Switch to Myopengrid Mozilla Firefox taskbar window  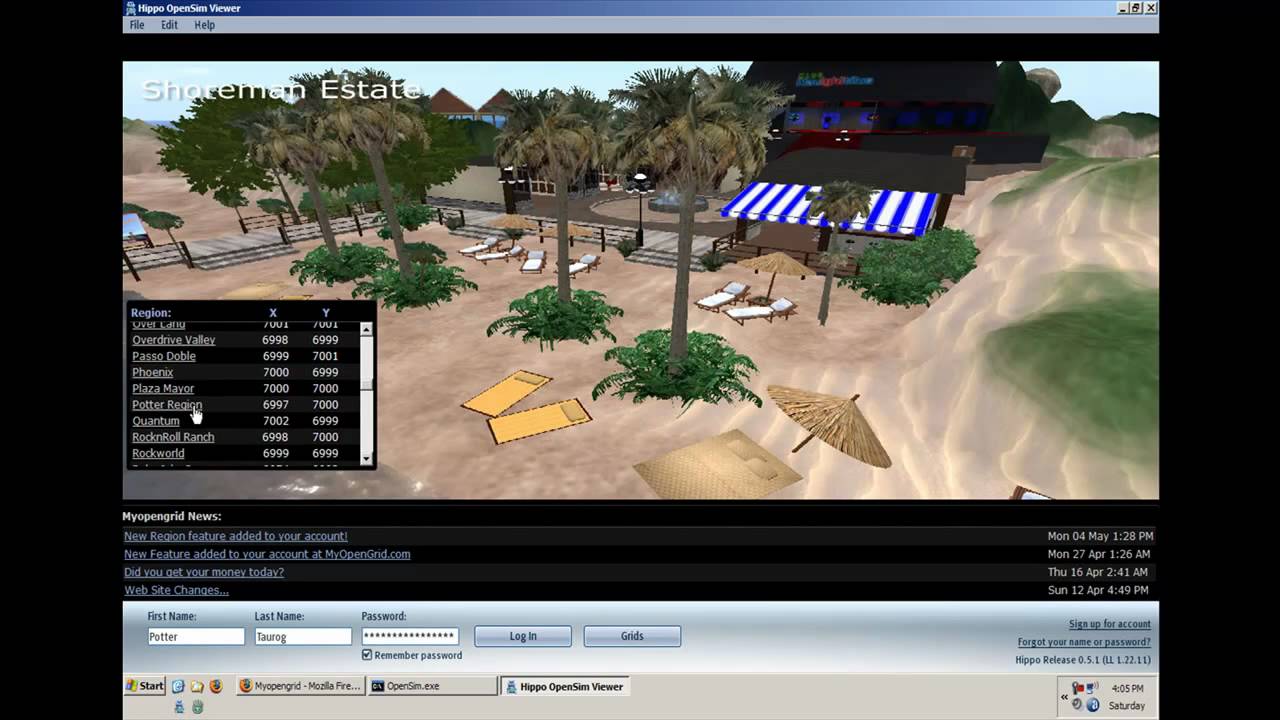point(301,686)
